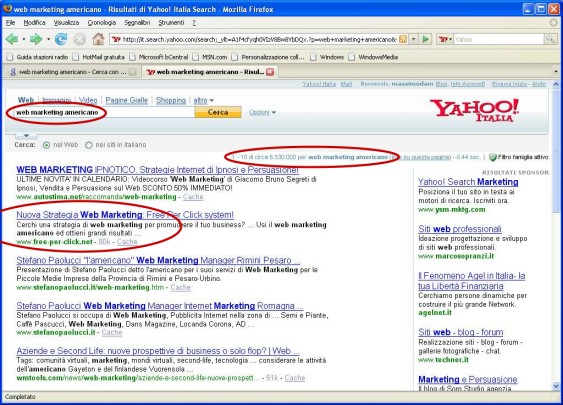Open the Windows bookmark
563x405 pixels.
coord(327,57)
